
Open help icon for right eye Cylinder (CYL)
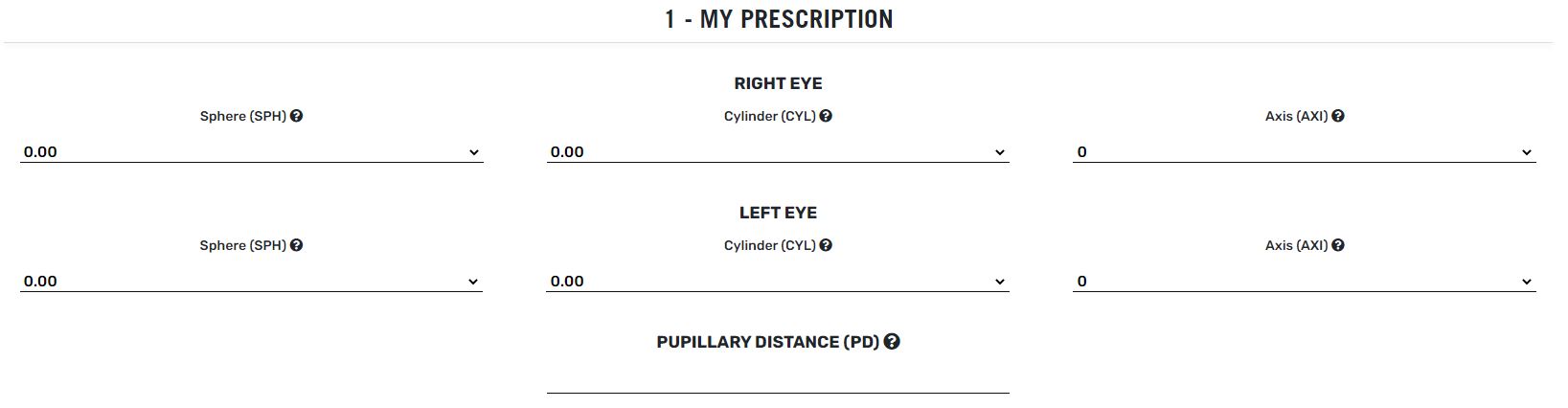point(826,116)
